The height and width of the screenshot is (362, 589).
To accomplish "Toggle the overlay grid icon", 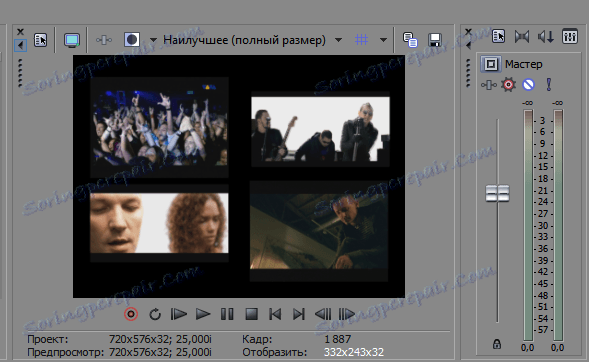I will 361,39.
